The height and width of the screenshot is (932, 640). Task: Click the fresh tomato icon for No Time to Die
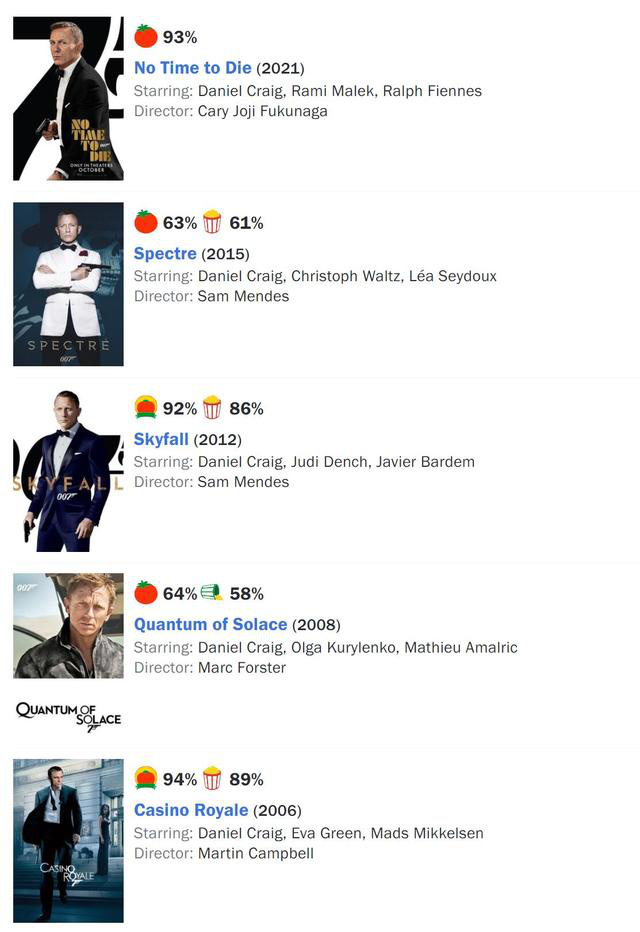click(x=146, y=36)
